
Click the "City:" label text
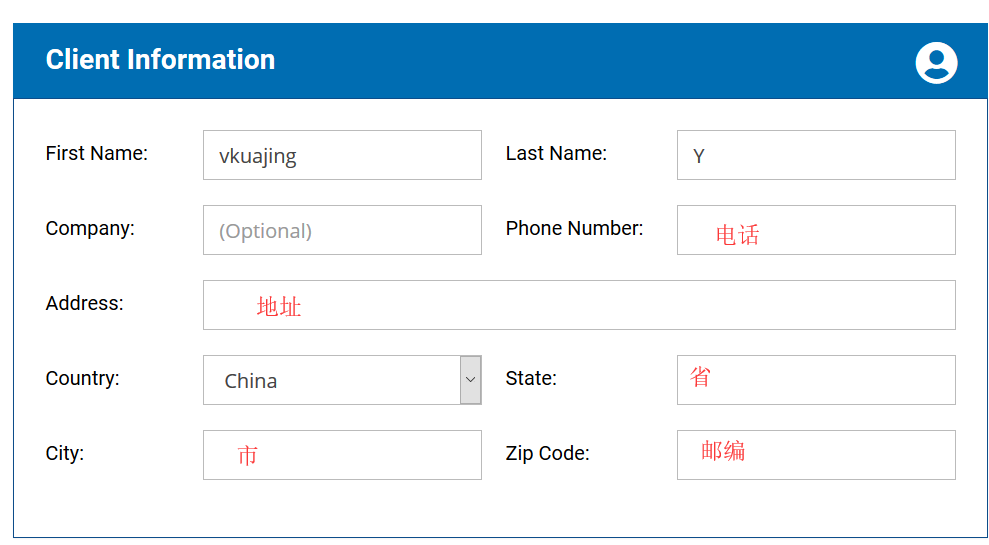(x=65, y=453)
